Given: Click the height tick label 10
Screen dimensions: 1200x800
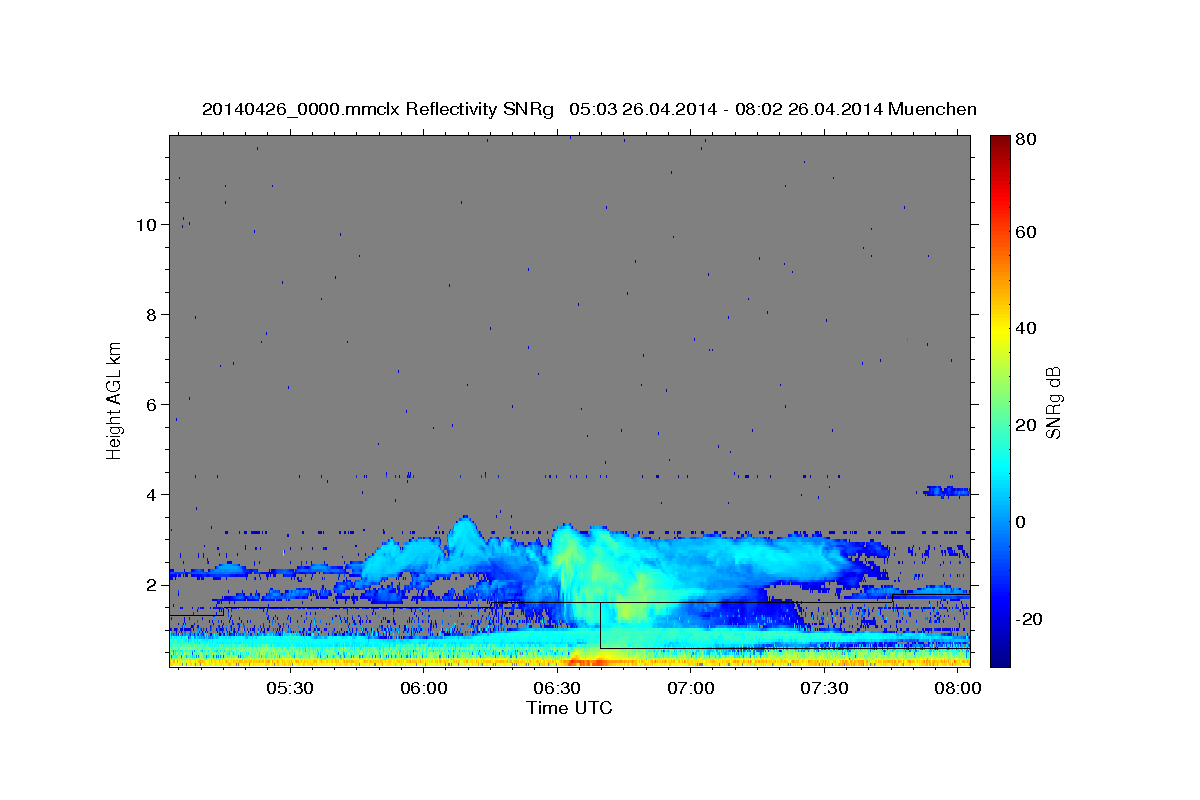Looking at the screenshot, I should (x=147, y=225).
